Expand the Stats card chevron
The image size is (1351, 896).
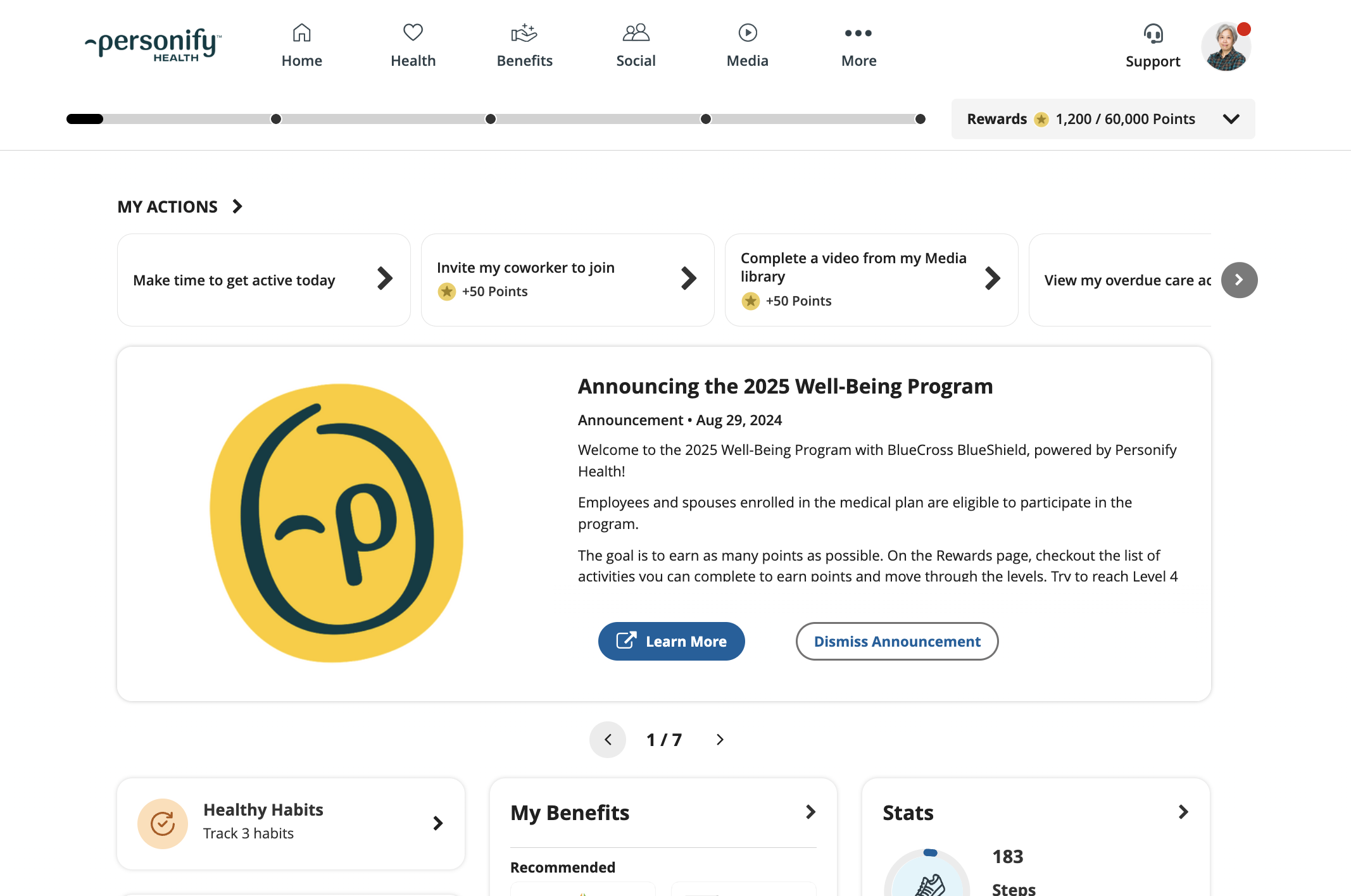1183,812
